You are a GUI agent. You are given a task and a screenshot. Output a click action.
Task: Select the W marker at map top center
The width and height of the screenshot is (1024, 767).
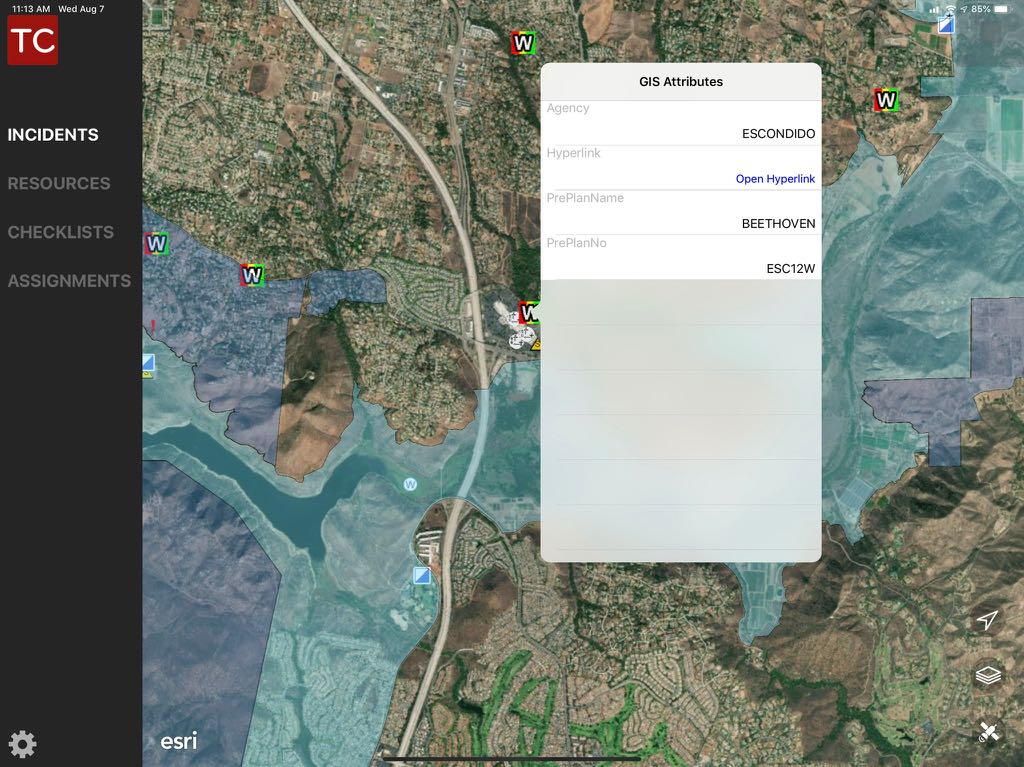point(523,43)
